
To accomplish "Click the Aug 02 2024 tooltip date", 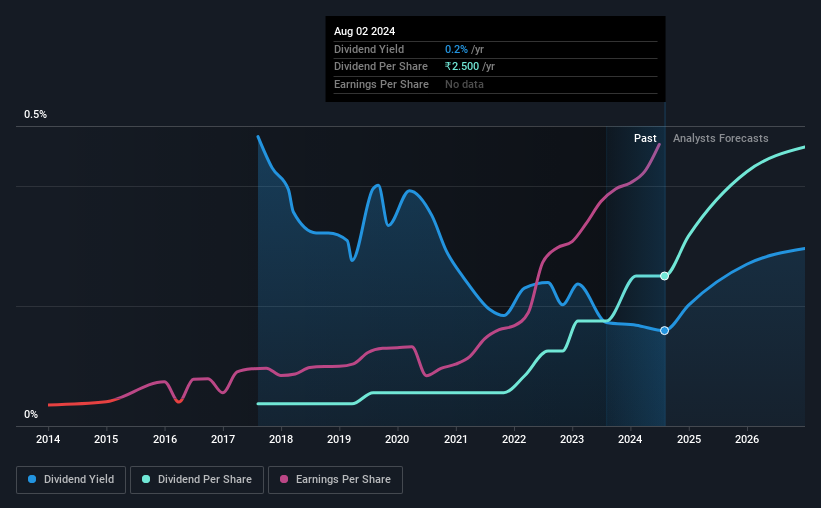I will [364, 31].
